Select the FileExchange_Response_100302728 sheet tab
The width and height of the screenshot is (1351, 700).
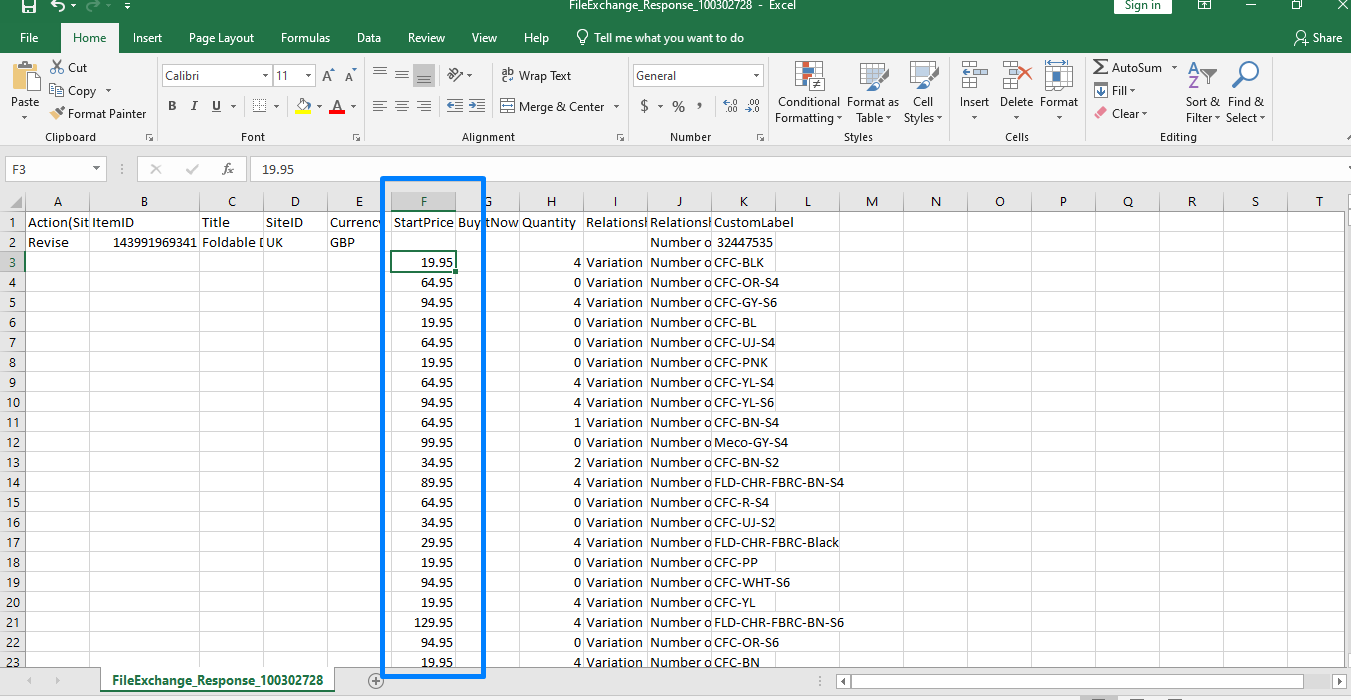click(x=216, y=679)
